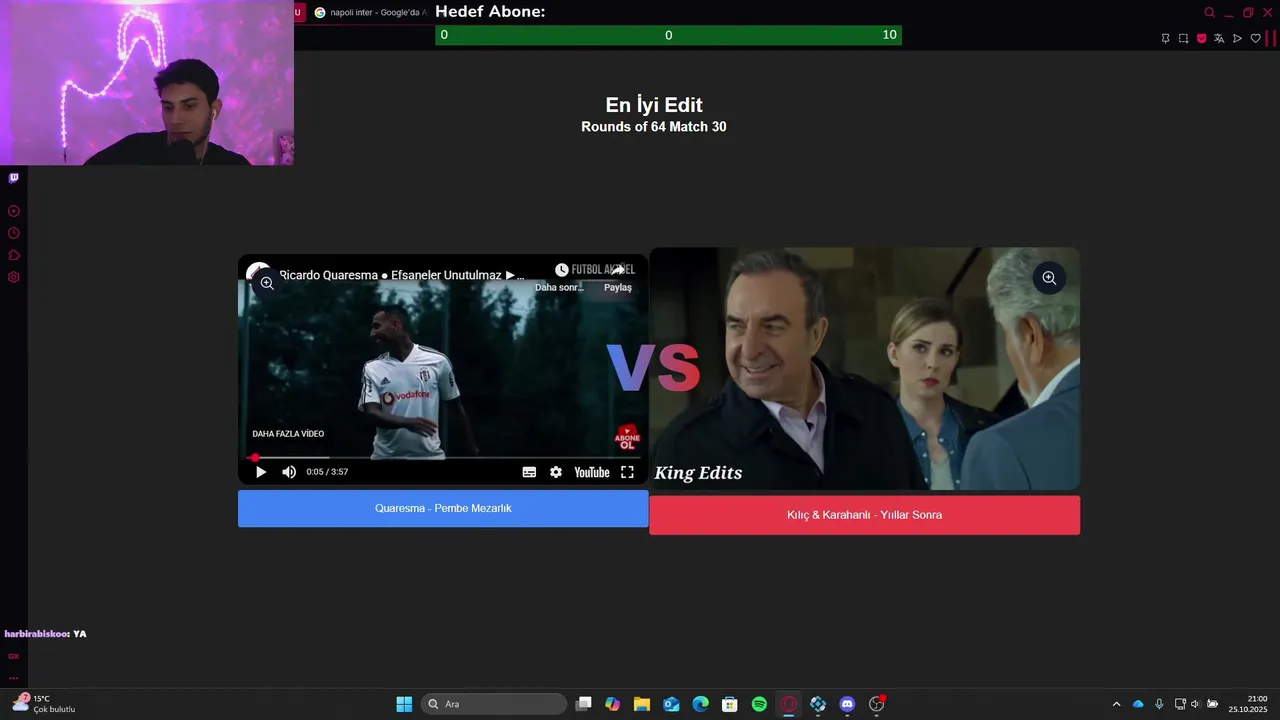Click the Ara taskbar search field

494,704
